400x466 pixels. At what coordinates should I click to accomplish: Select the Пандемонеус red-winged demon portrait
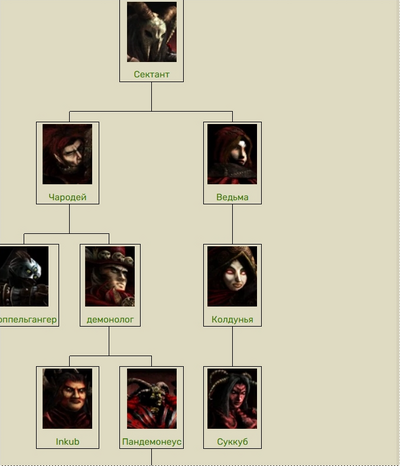152,399
